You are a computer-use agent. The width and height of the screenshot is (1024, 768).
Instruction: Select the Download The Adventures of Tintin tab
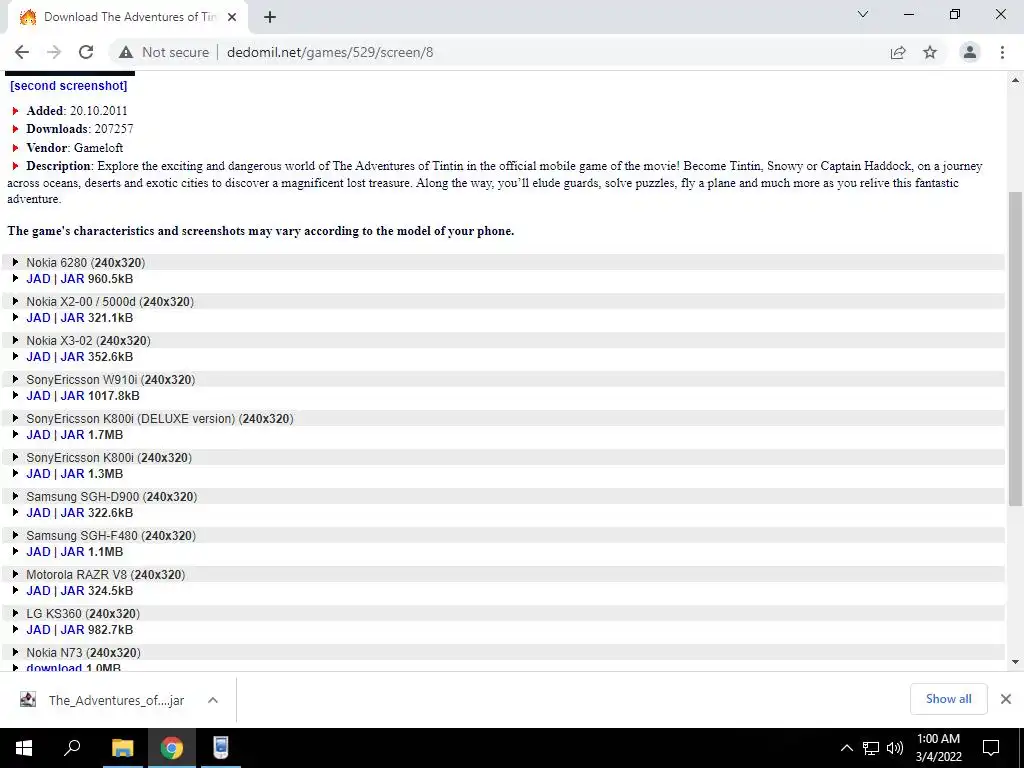pos(128,17)
